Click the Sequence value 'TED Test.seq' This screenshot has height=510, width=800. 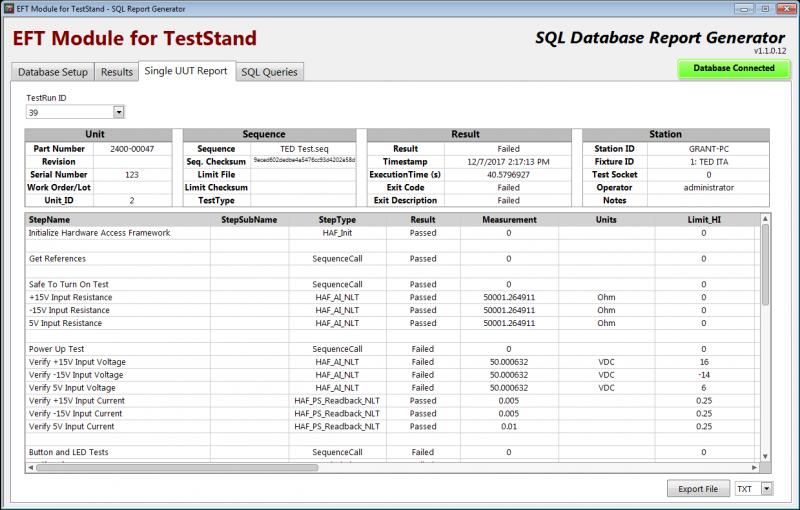click(x=304, y=149)
